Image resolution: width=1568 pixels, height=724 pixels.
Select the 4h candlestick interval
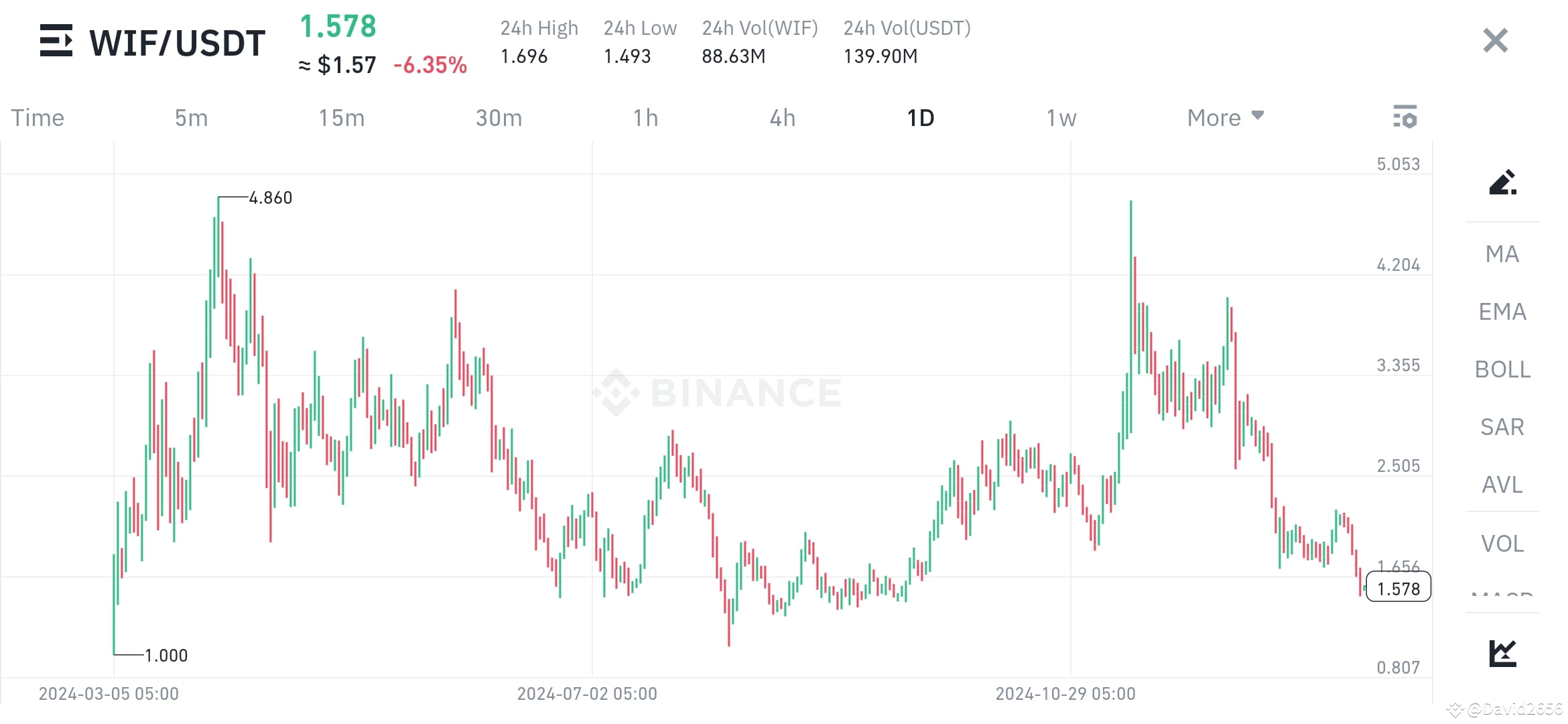click(782, 117)
